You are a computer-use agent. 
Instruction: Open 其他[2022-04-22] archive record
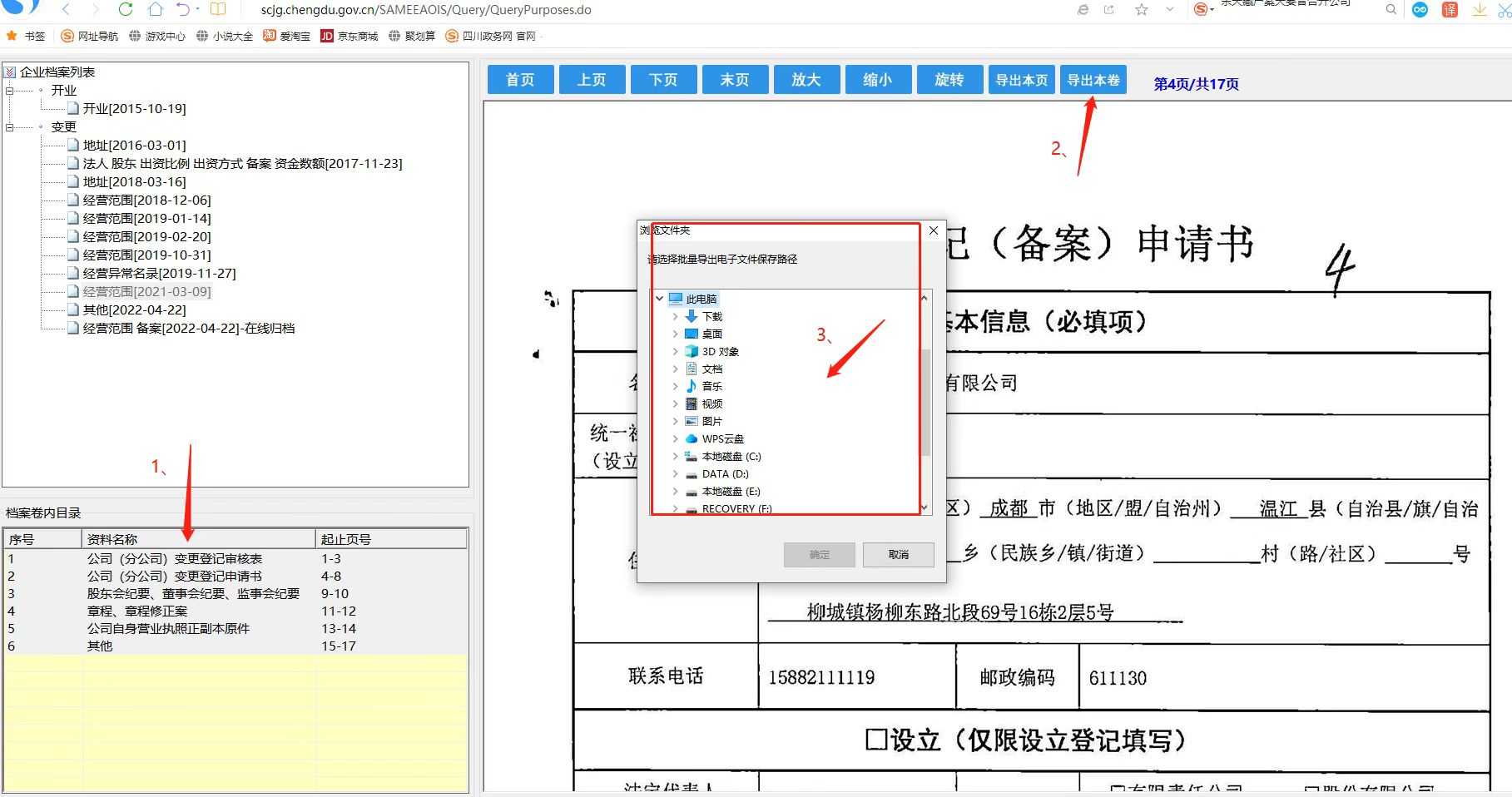tap(134, 309)
